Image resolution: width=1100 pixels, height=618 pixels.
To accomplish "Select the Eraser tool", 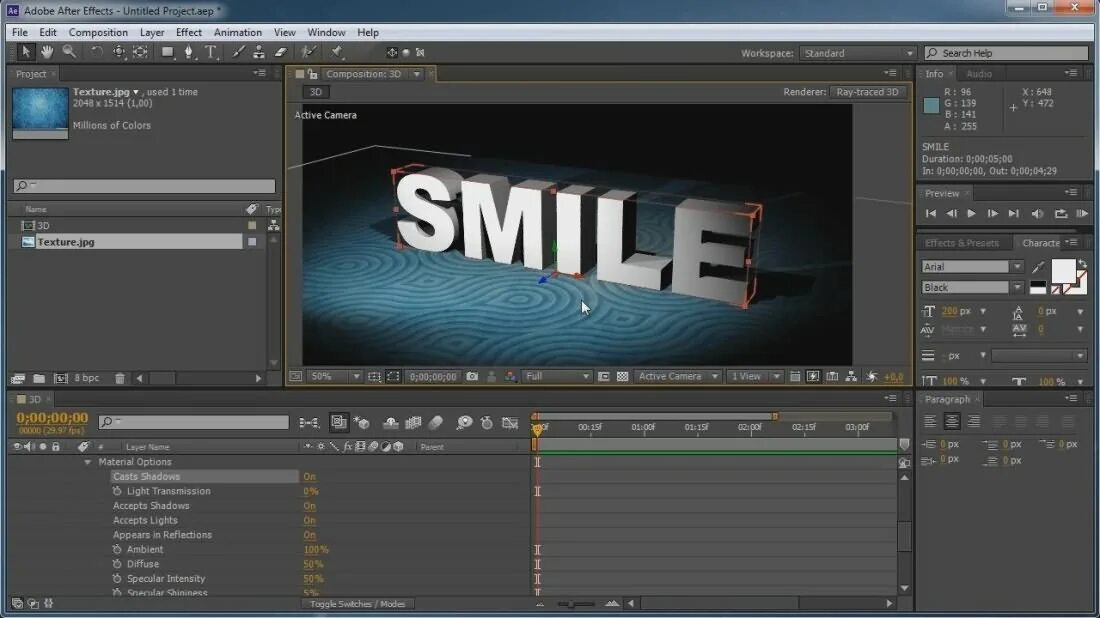I will pos(281,52).
